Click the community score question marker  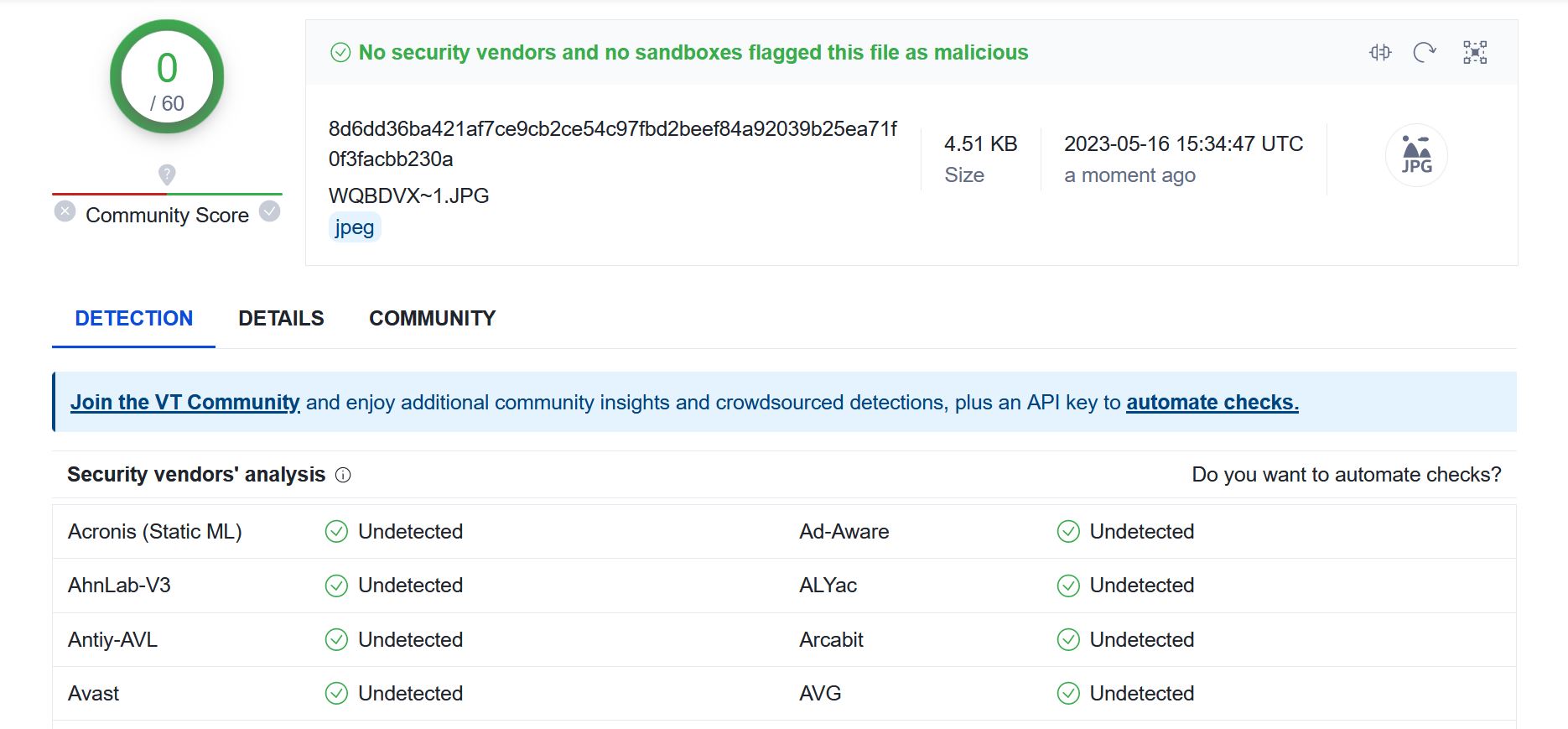click(x=167, y=174)
